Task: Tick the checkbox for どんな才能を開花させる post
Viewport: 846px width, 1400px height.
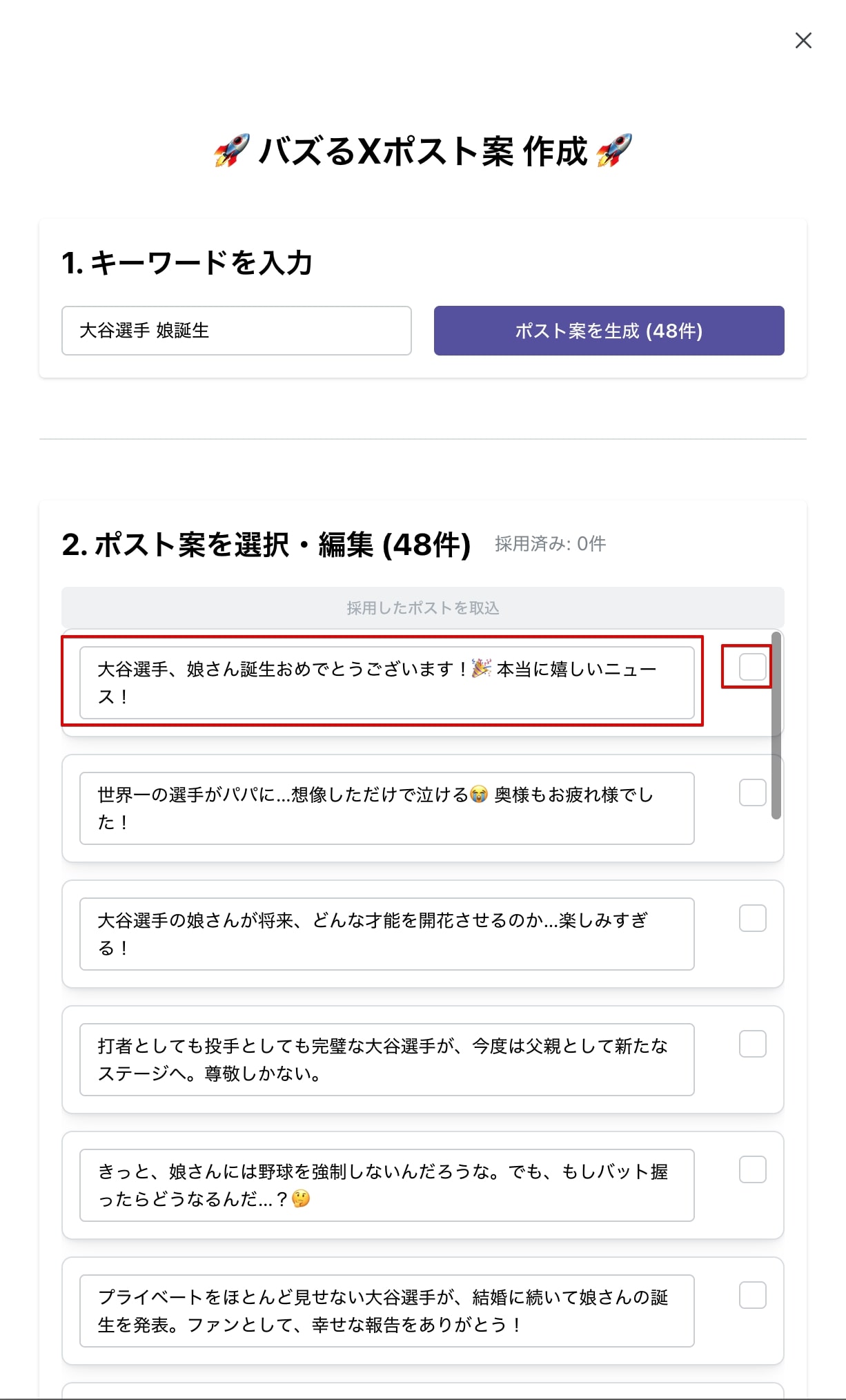Action: pos(752,918)
